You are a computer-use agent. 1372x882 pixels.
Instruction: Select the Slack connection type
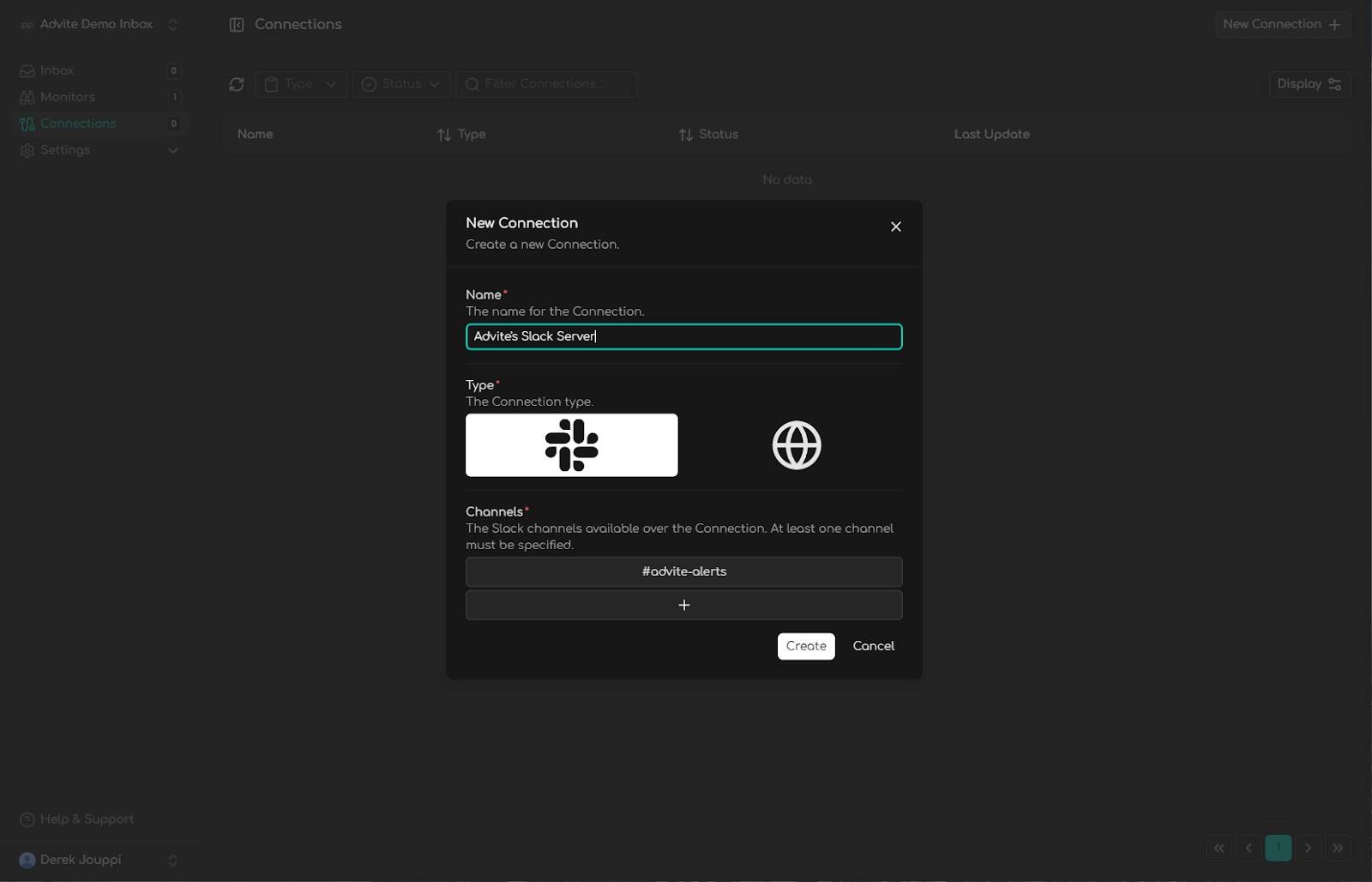pos(571,444)
